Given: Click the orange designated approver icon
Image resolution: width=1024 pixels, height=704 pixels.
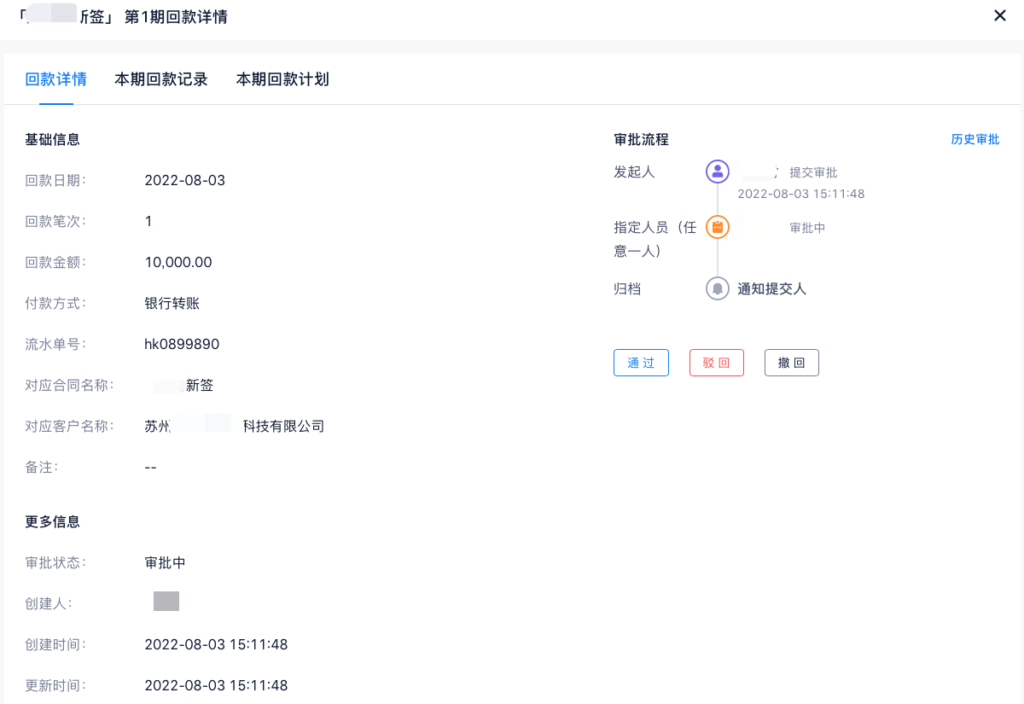Looking at the screenshot, I should 717,227.
